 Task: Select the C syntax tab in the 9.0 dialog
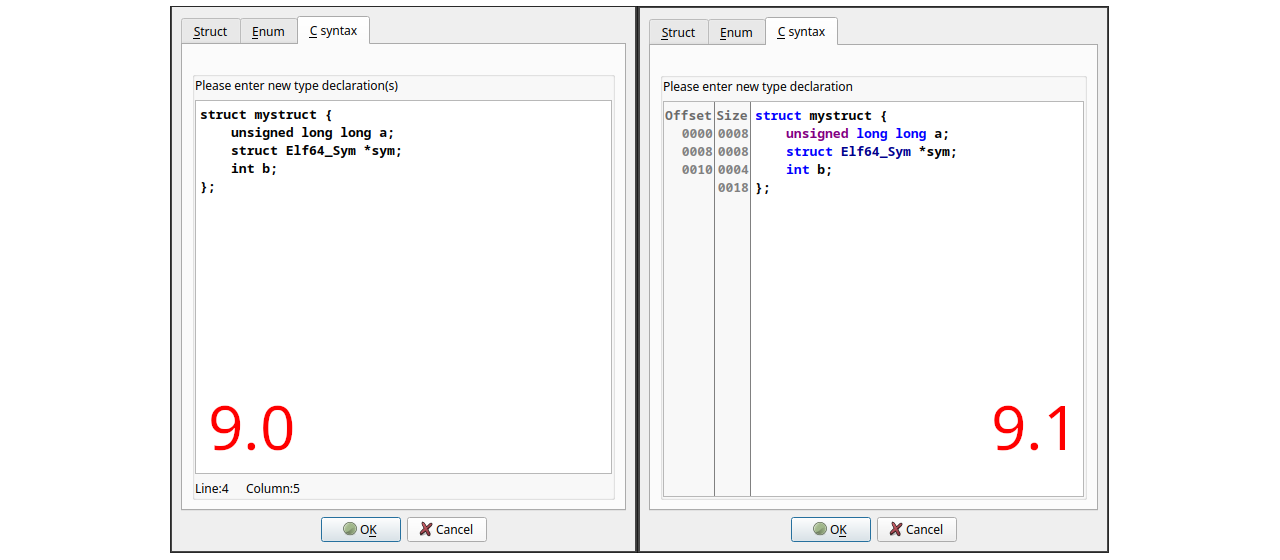point(333,31)
